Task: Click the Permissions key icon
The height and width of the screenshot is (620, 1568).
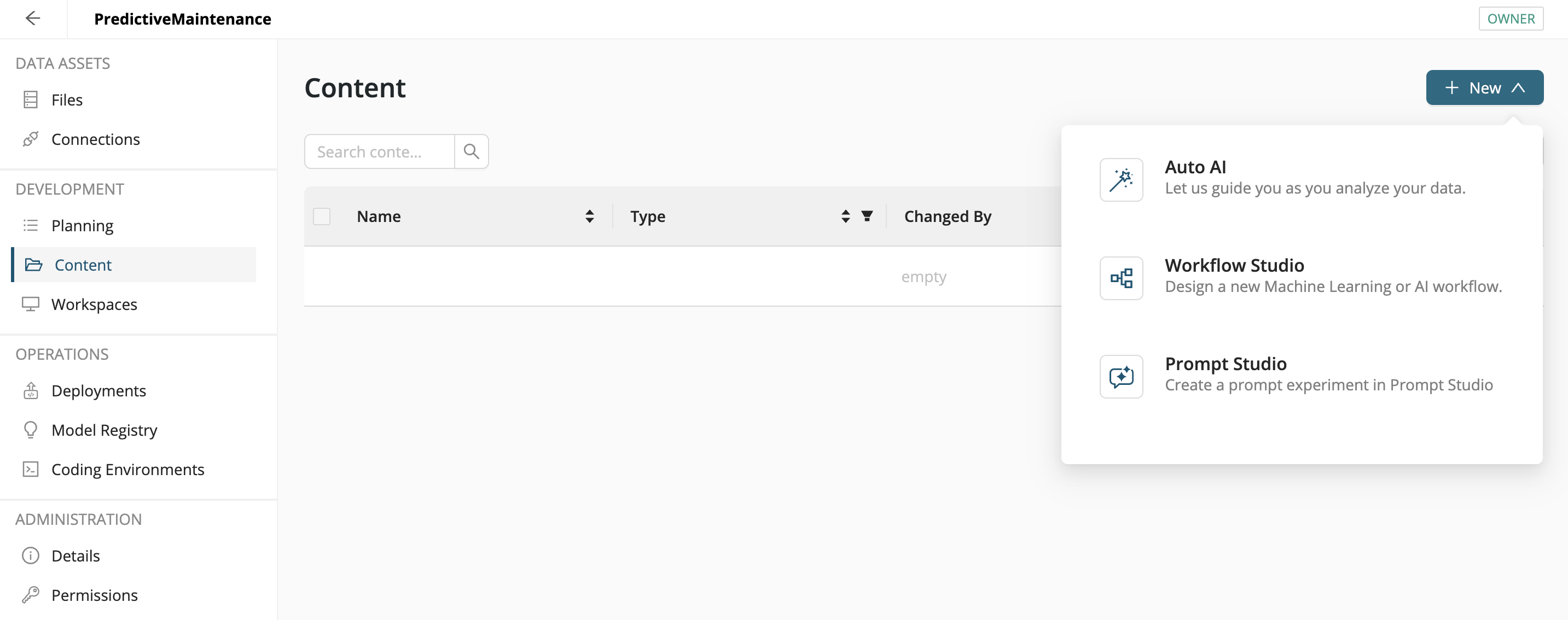Action: (x=31, y=594)
